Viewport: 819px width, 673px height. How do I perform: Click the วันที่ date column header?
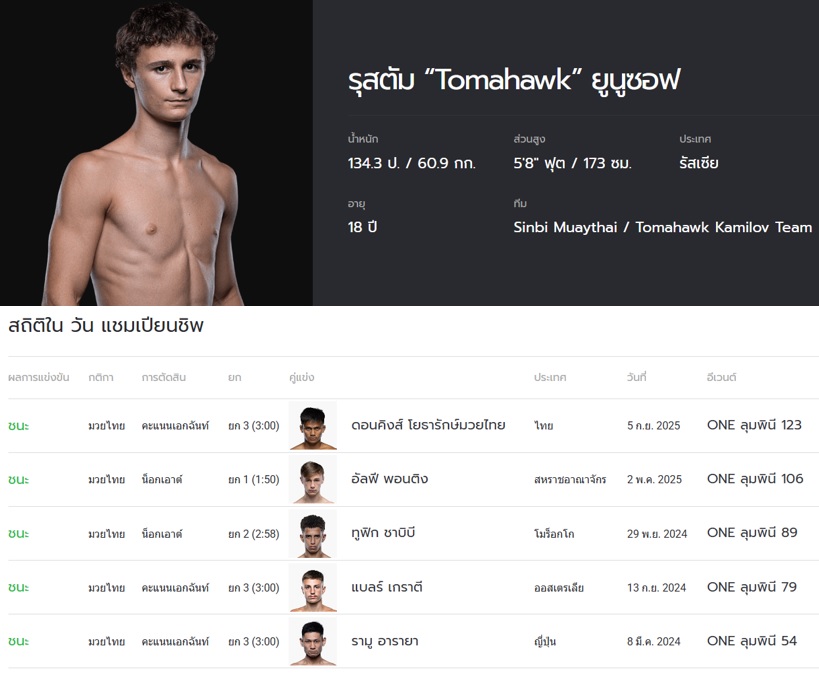click(x=636, y=378)
